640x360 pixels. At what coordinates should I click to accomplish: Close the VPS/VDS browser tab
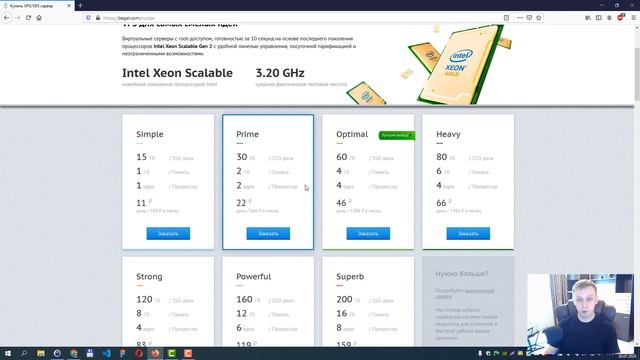tap(69, 6)
